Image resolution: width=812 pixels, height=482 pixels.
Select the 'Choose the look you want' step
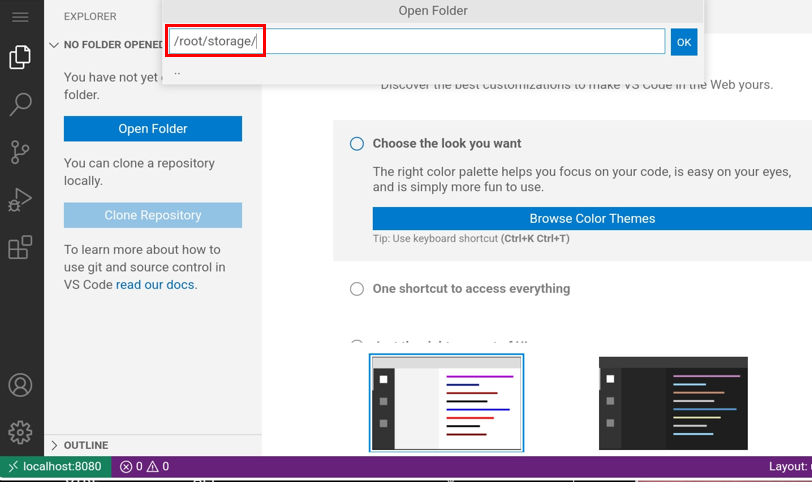pyautogui.click(x=446, y=143)
